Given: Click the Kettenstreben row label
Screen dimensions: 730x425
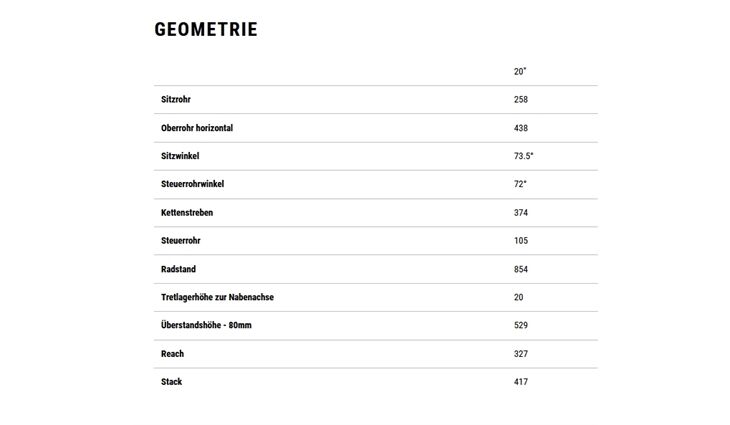Looking at the screenshot, I should point(187,213).
